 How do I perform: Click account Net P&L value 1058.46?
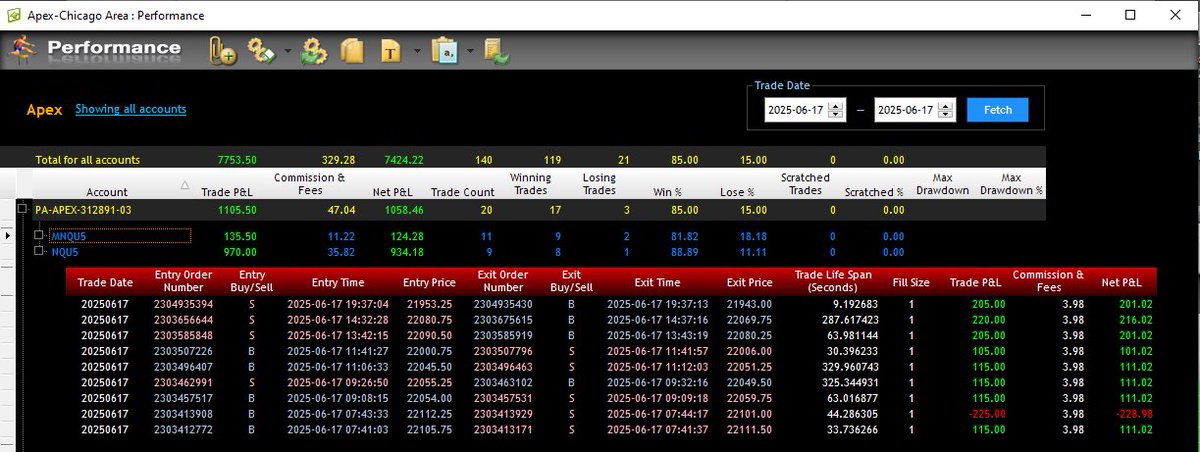403,210
